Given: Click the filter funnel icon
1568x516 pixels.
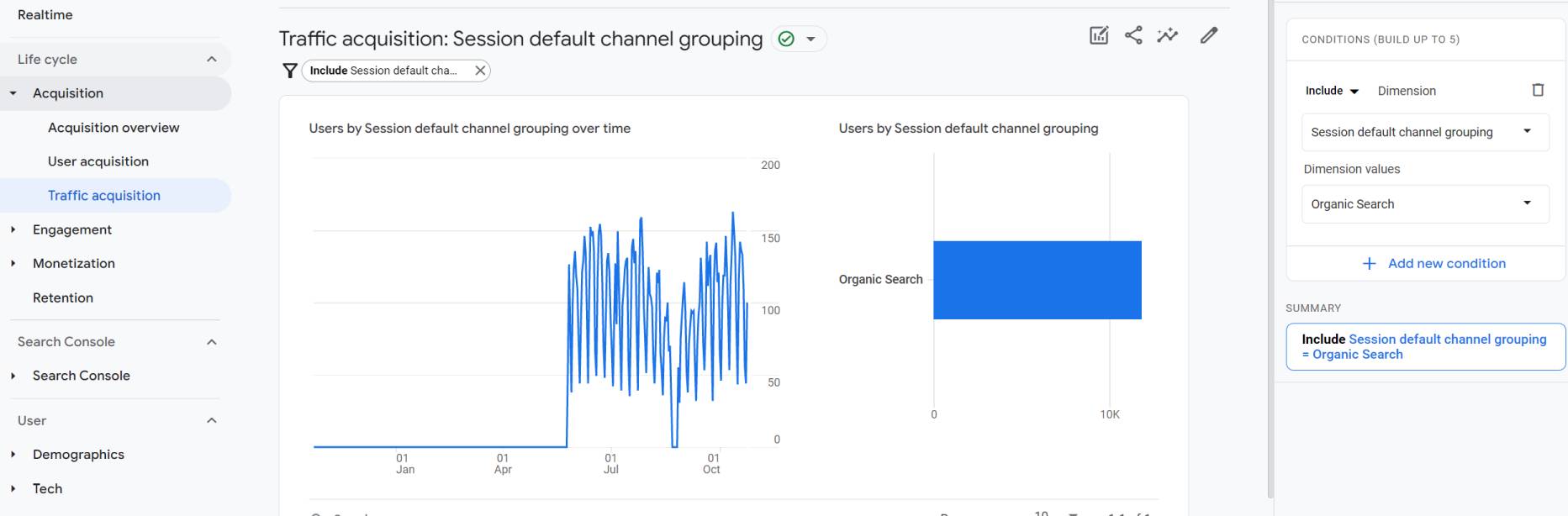Looking at the screenshot, I should 290,71.
